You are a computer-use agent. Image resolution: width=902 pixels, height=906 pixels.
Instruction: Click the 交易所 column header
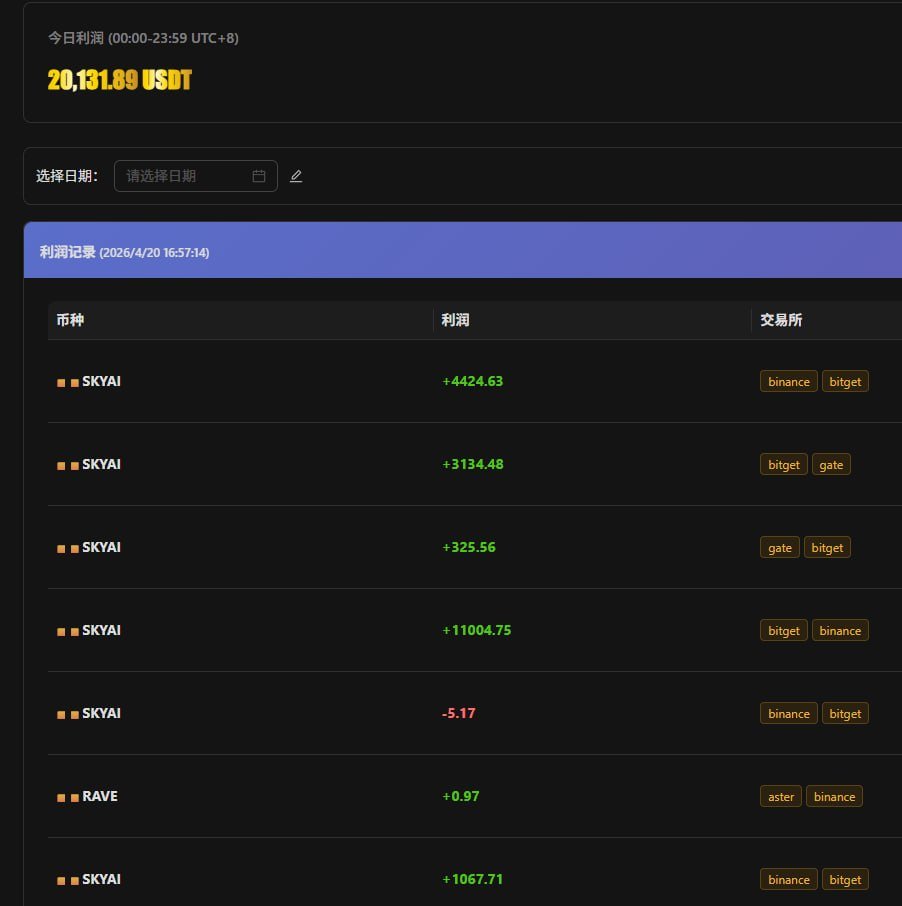pos(781,320)
